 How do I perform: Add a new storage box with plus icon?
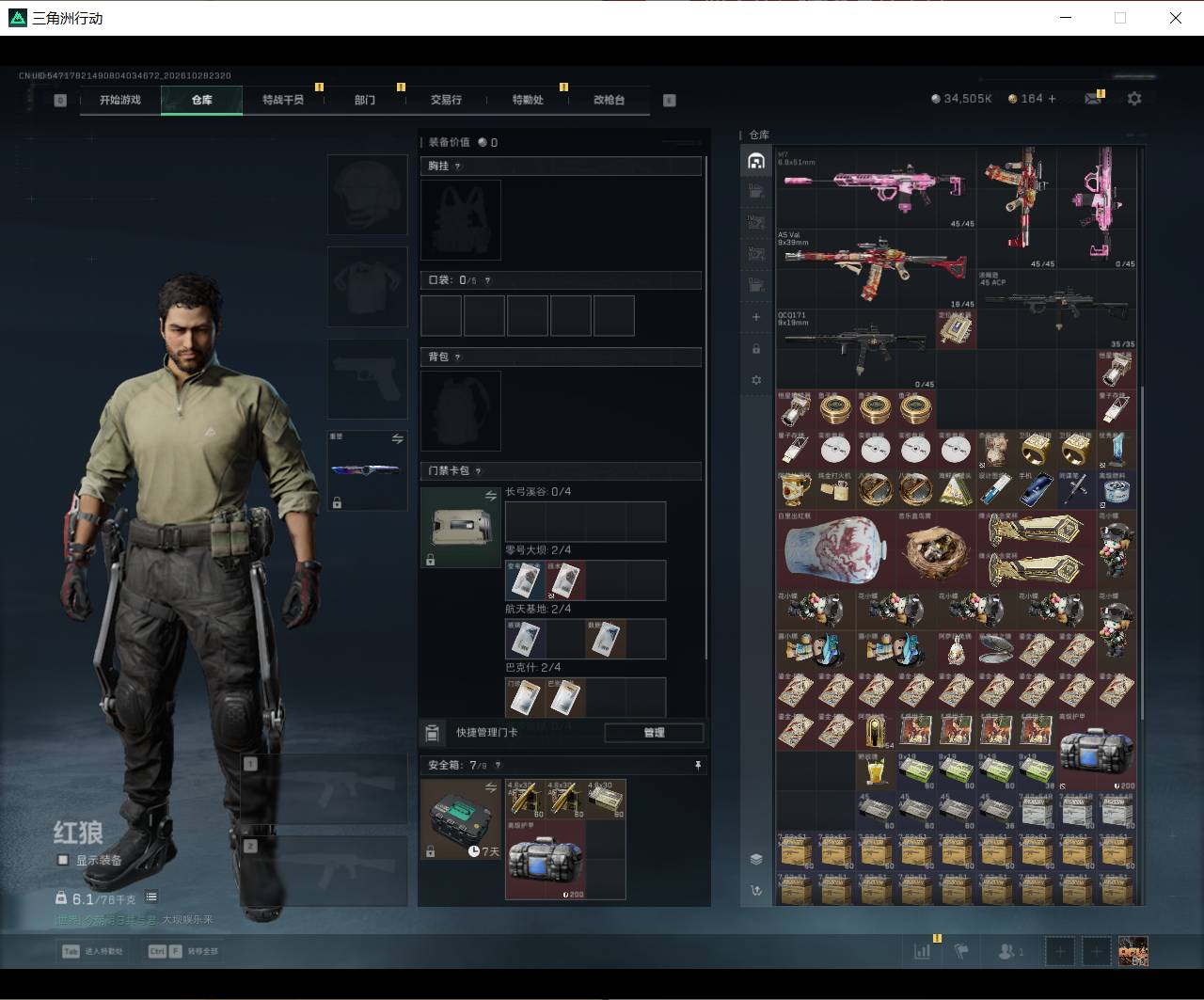coord(756,317)
